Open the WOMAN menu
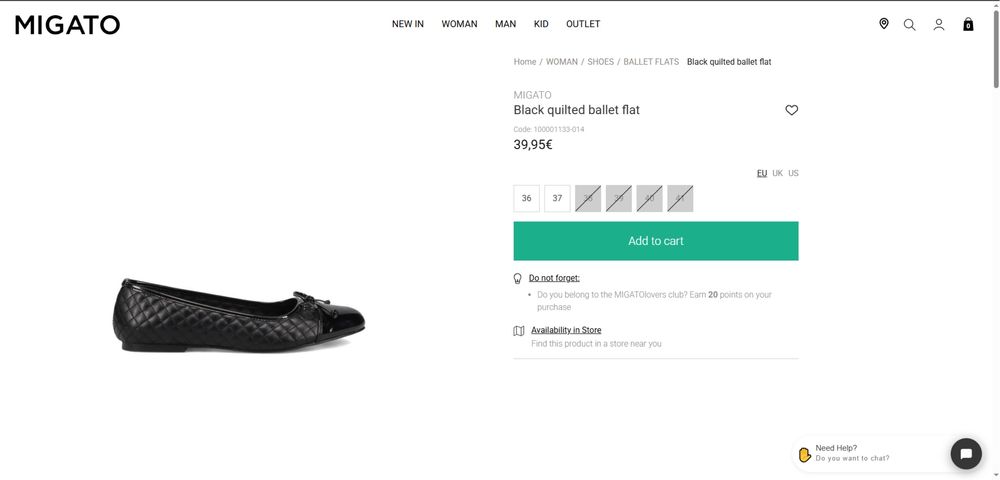 tap(459, 24)
